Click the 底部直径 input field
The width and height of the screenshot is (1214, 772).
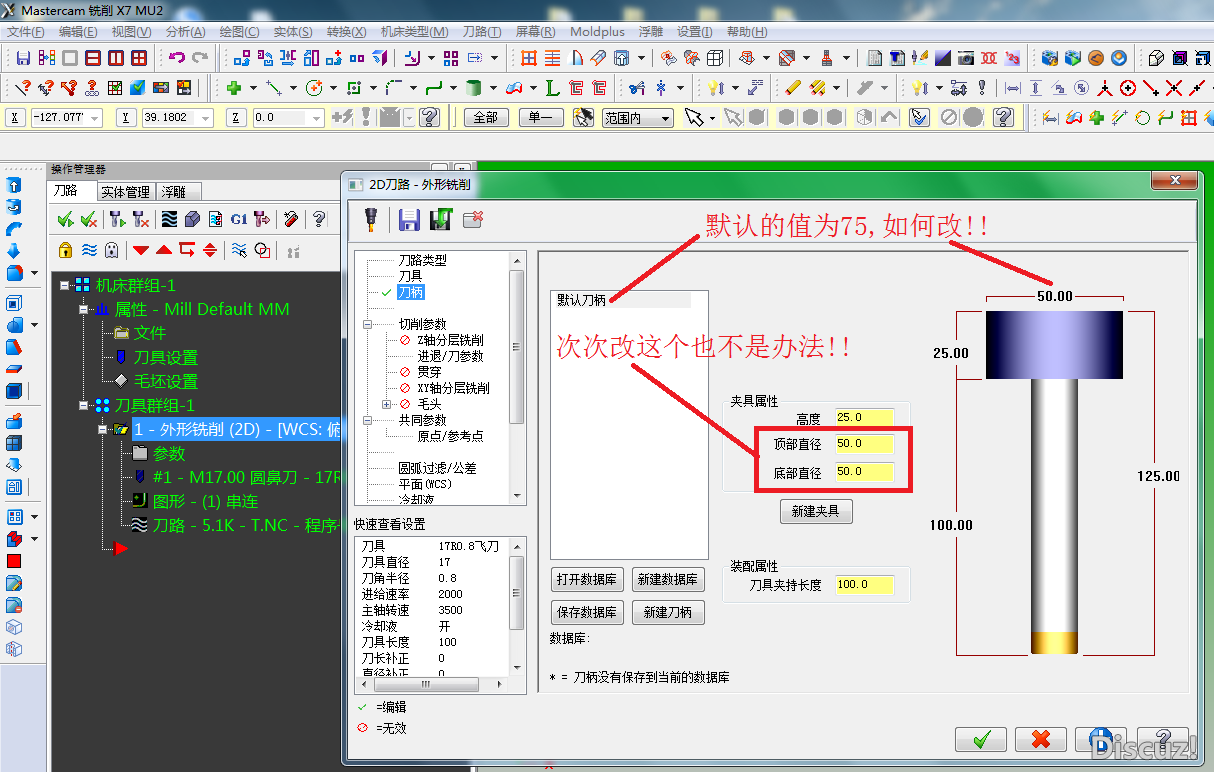[x=864, y=471]
